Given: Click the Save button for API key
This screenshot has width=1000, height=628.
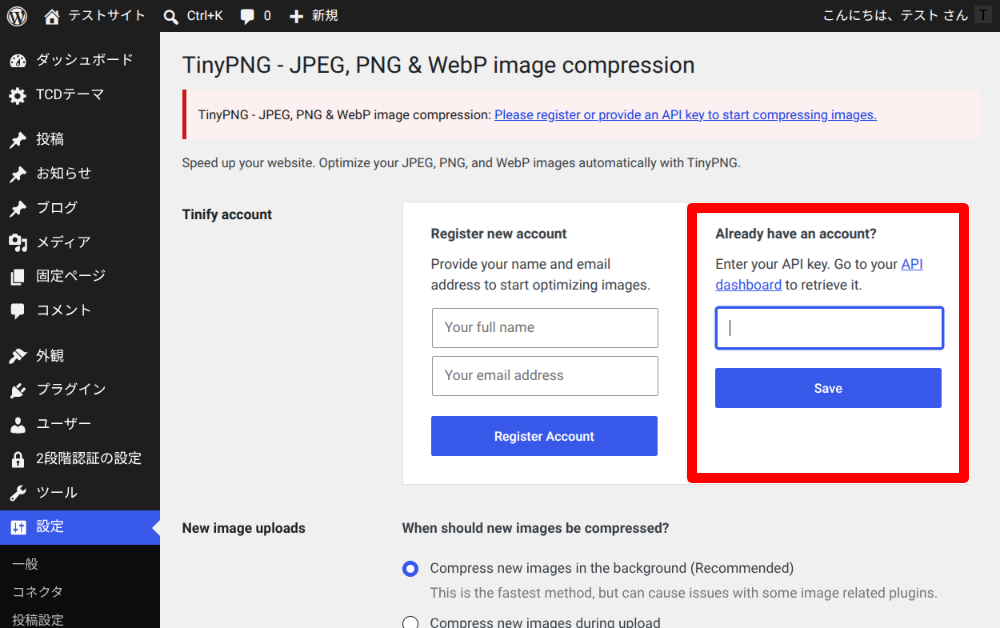Looking at the screenshot, I should point(828,388).
